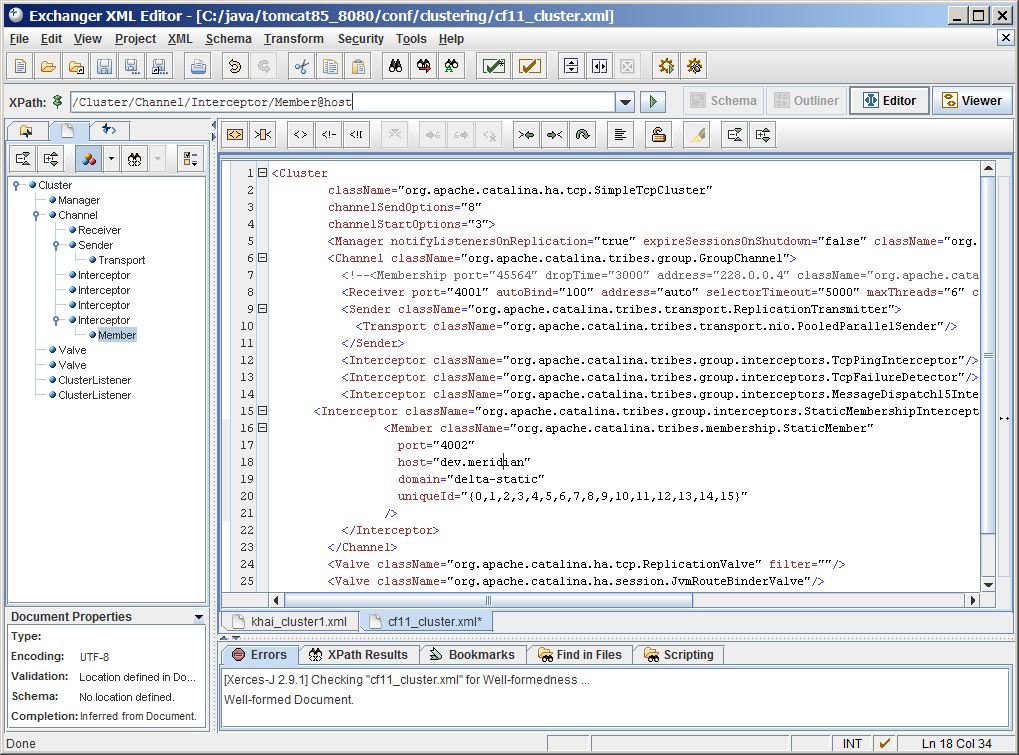
Task: Open a file using the Open folder icon
Action: pos(47,65)
